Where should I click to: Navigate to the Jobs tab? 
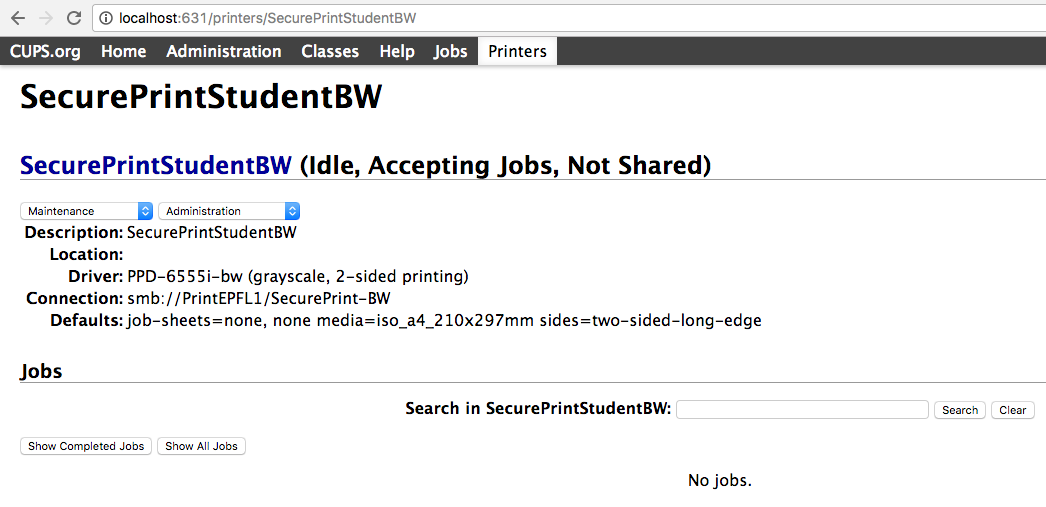pos(450,51)
